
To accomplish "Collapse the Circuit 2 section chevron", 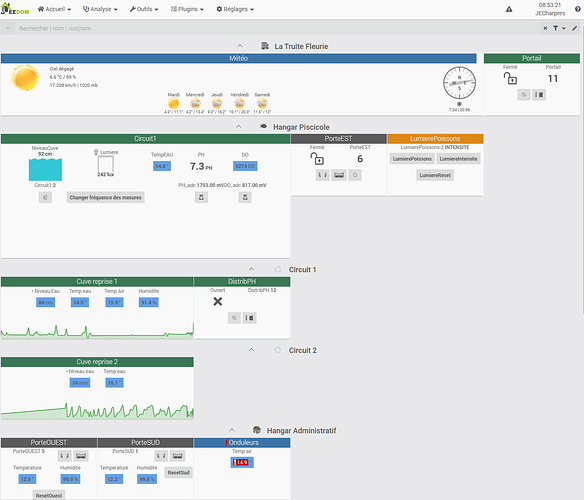I will tap(251, 350).
